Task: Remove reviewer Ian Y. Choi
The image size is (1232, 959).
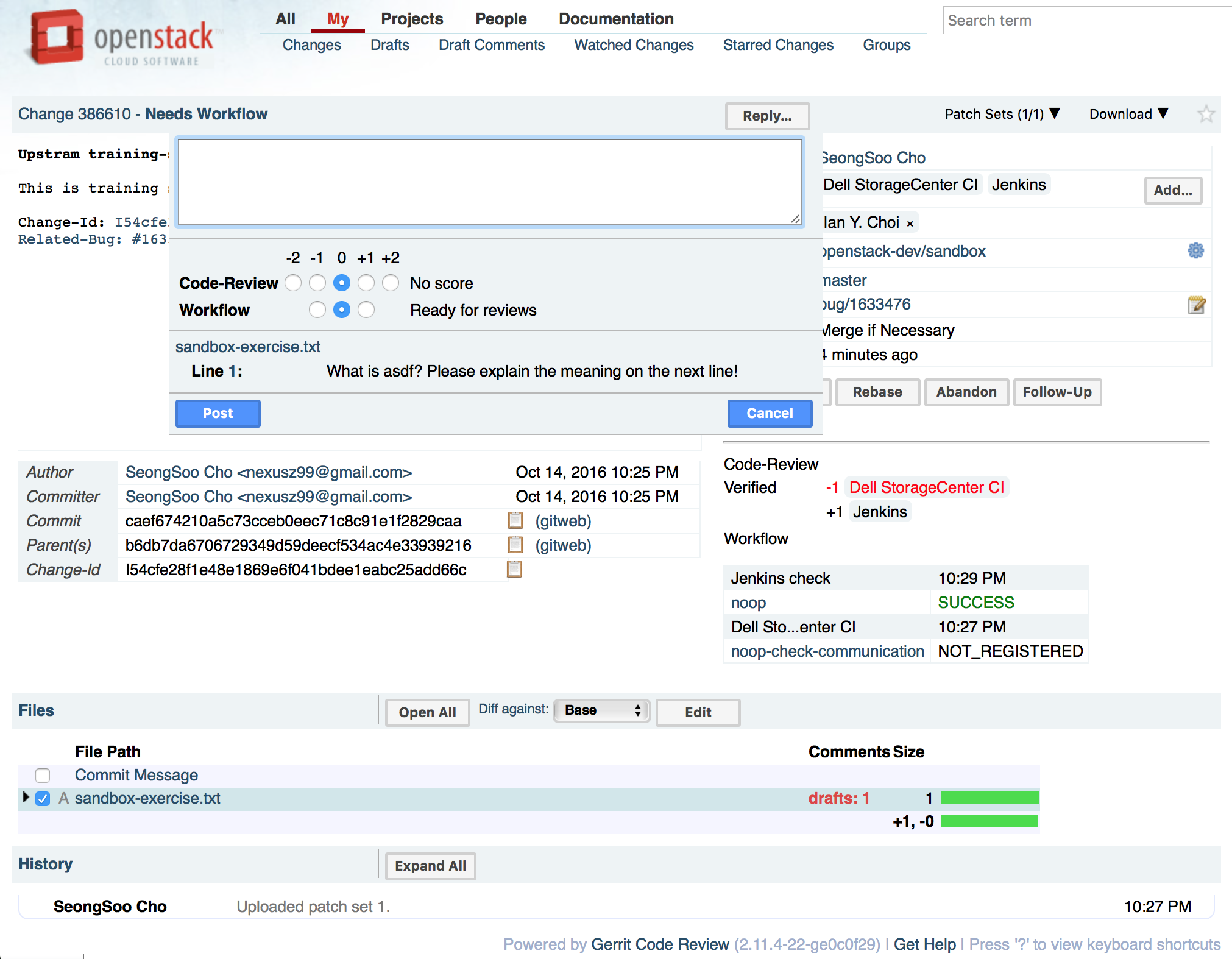Action: [910, 224]
